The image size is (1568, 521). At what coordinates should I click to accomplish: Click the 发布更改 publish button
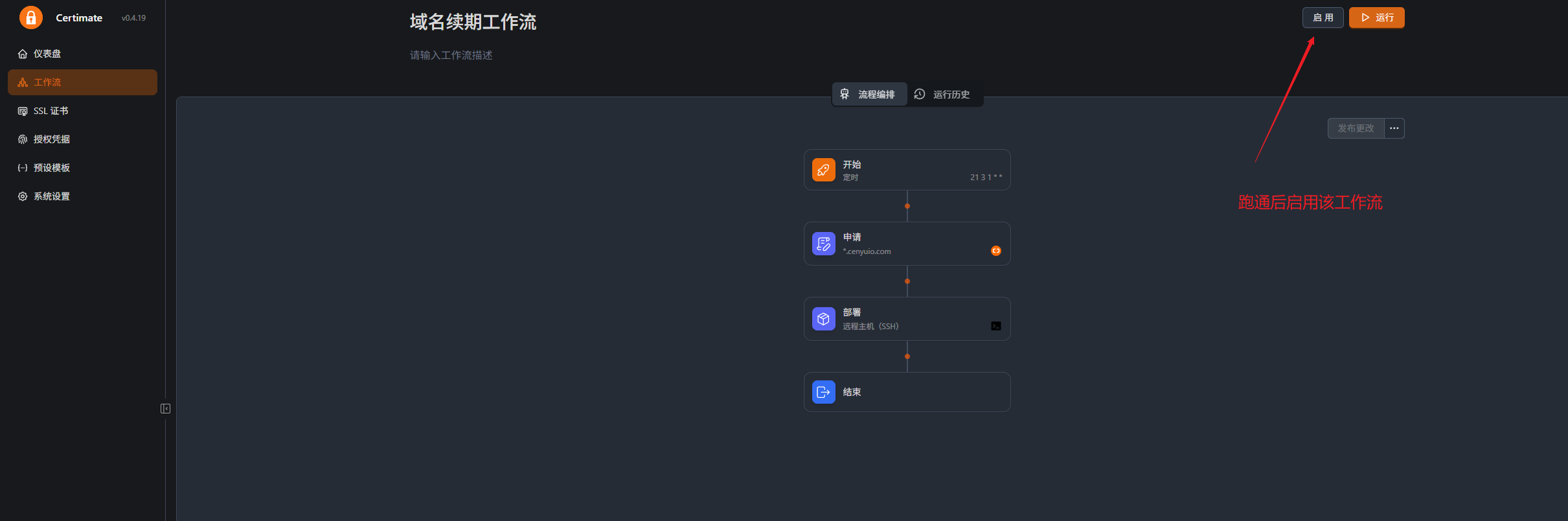click(x=1356, y=128)
